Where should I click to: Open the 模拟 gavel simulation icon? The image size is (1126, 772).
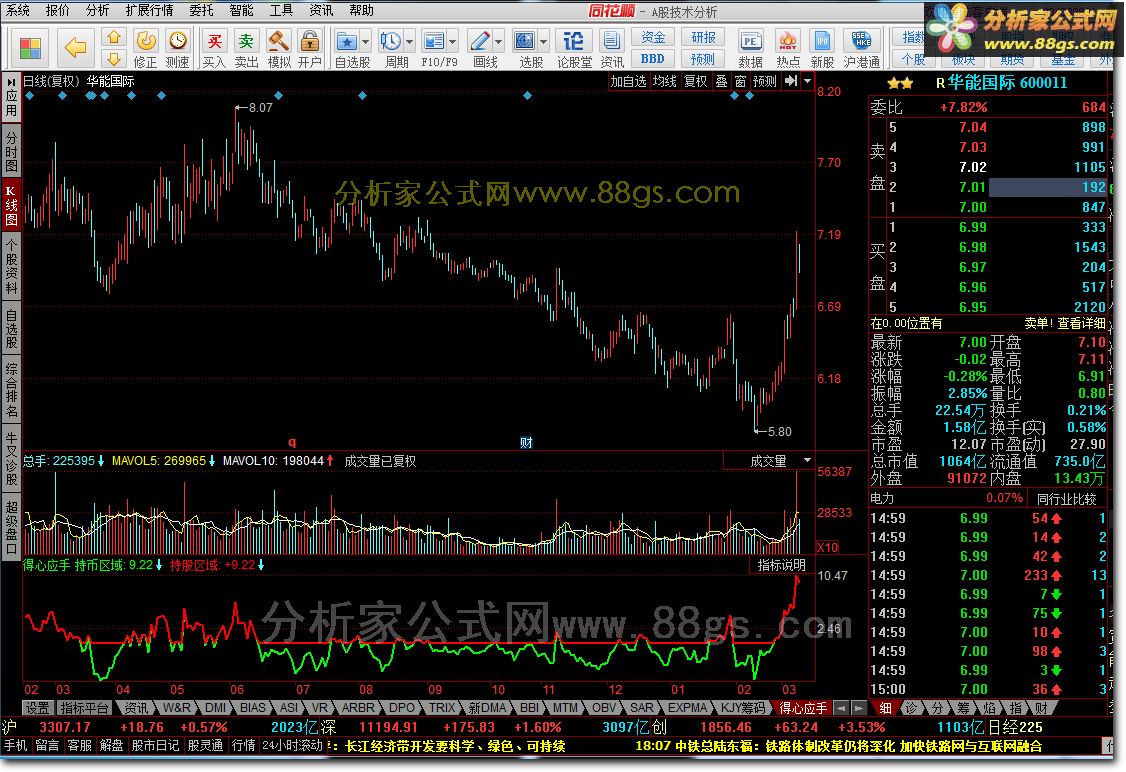tap(279, 41)
